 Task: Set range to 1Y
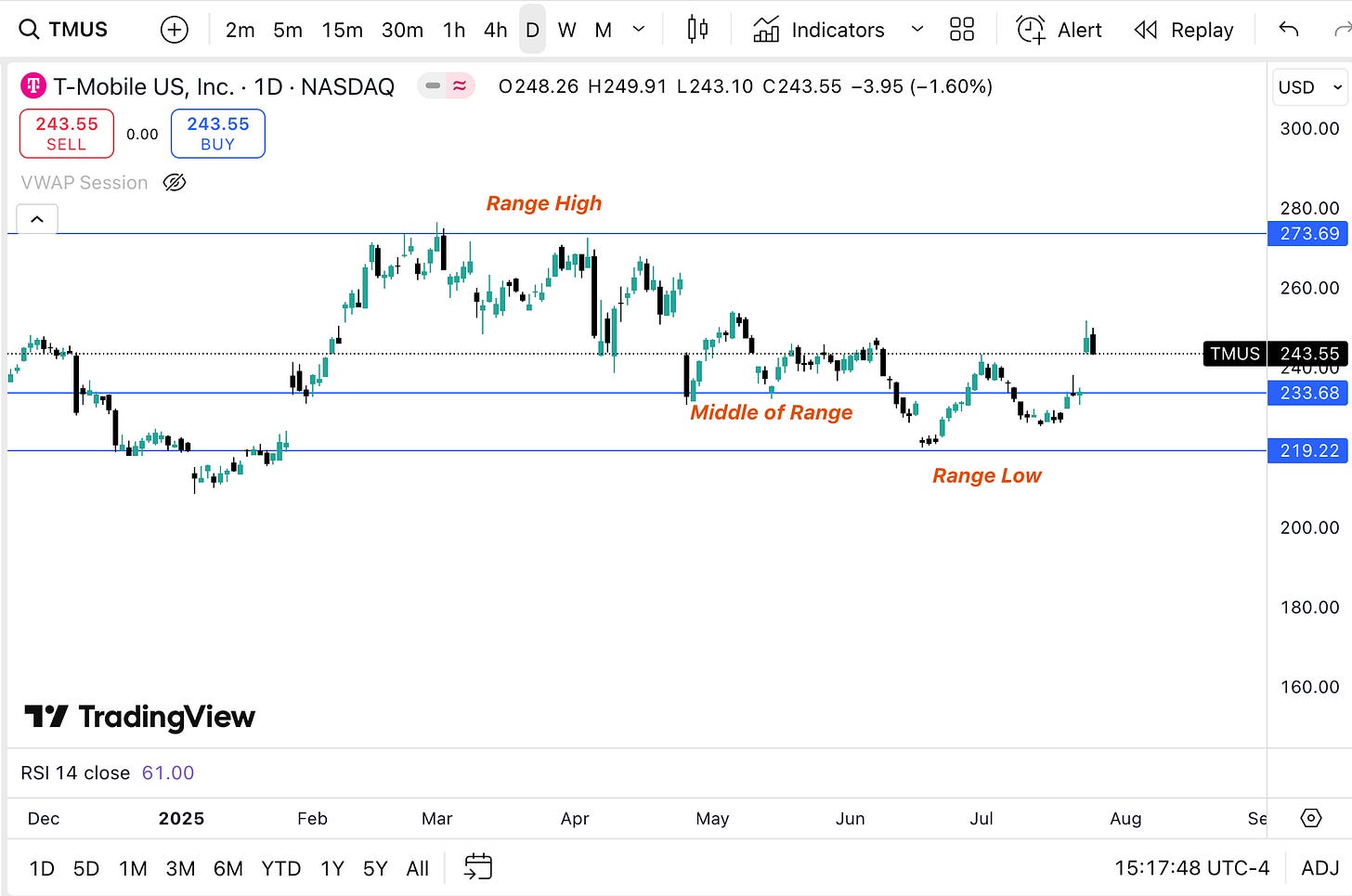click(332, 868)
